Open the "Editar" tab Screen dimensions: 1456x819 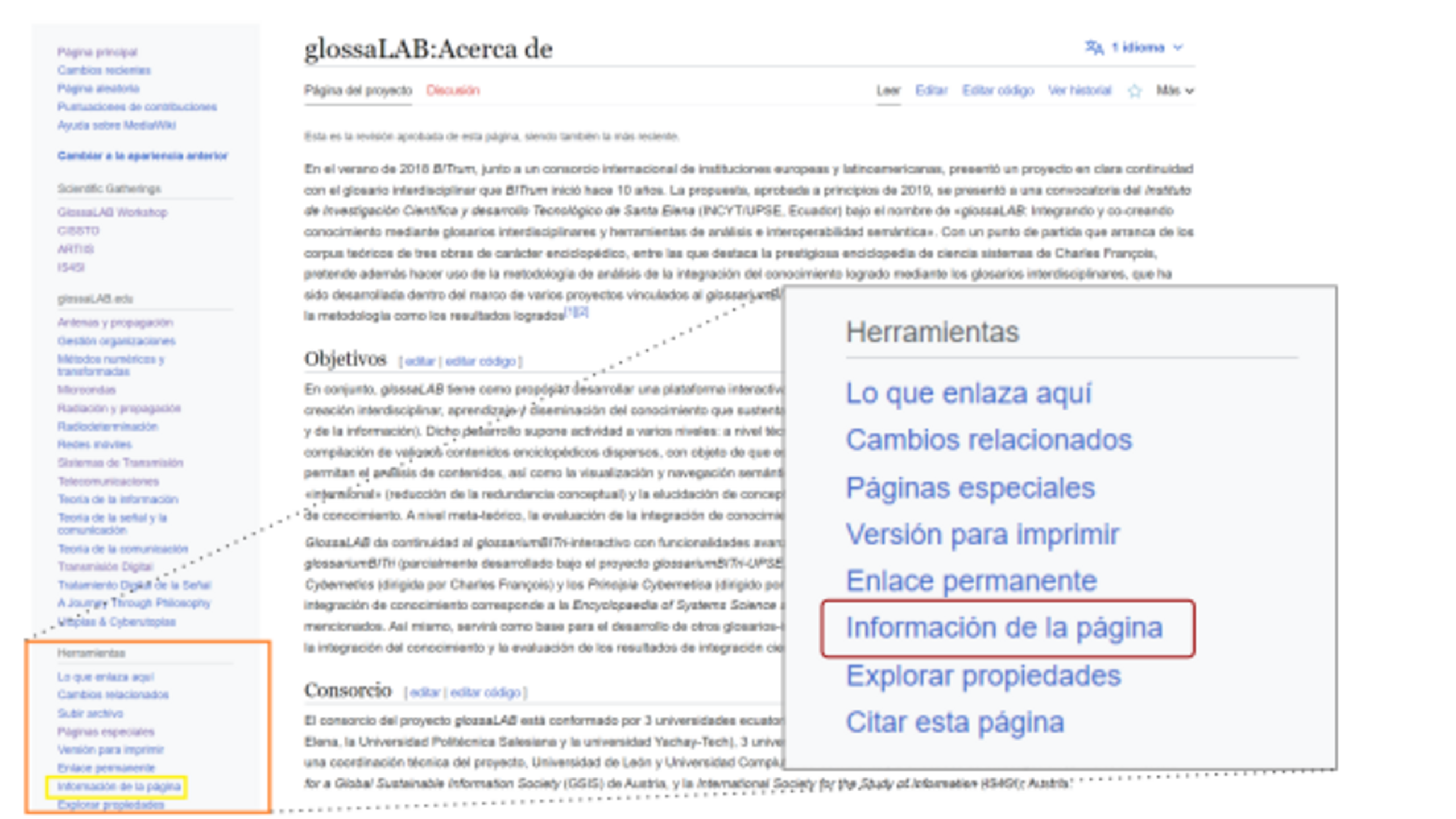(x=931, y=90)
